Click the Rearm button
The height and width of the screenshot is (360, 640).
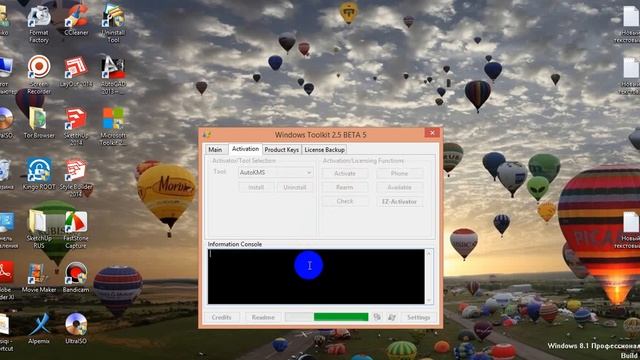(x=345, y=187)
